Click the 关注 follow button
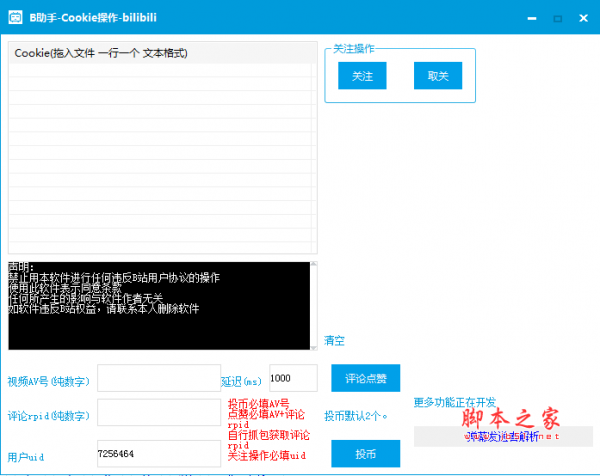This screenshot has width=600, height=476. pyautogui.click(x=362, y=76)
